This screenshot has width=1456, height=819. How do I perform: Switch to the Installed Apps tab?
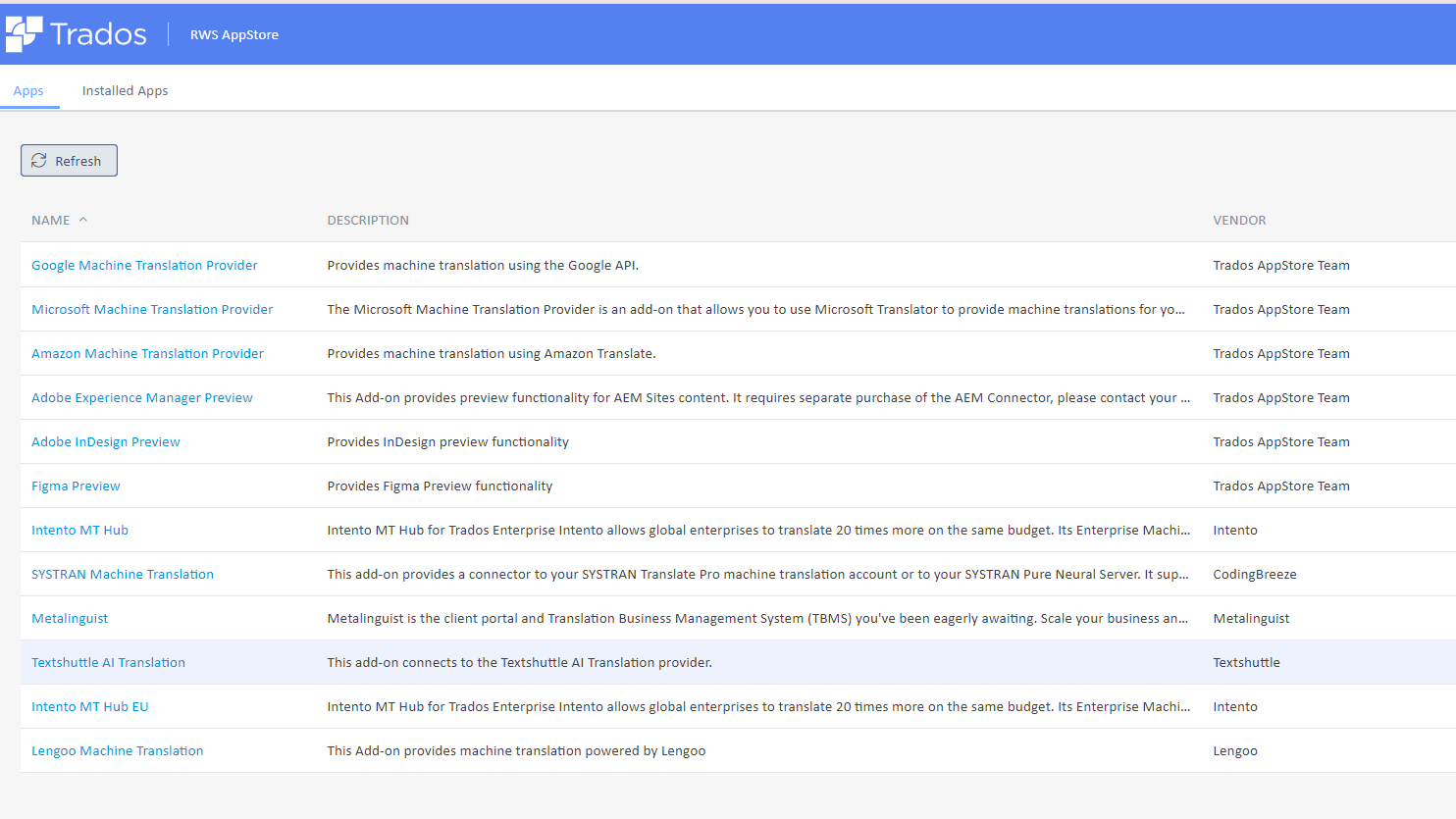click(125, 91)
